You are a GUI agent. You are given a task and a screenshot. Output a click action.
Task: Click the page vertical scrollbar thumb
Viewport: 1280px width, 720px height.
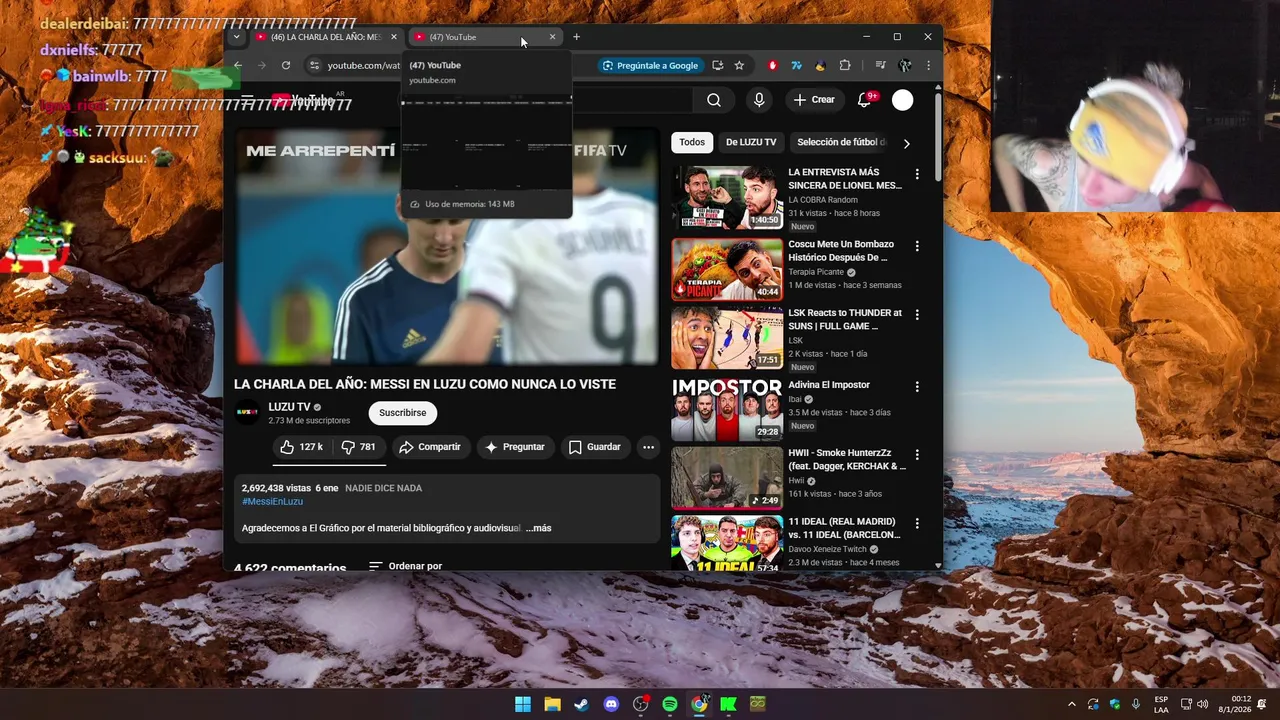(938, 139)
